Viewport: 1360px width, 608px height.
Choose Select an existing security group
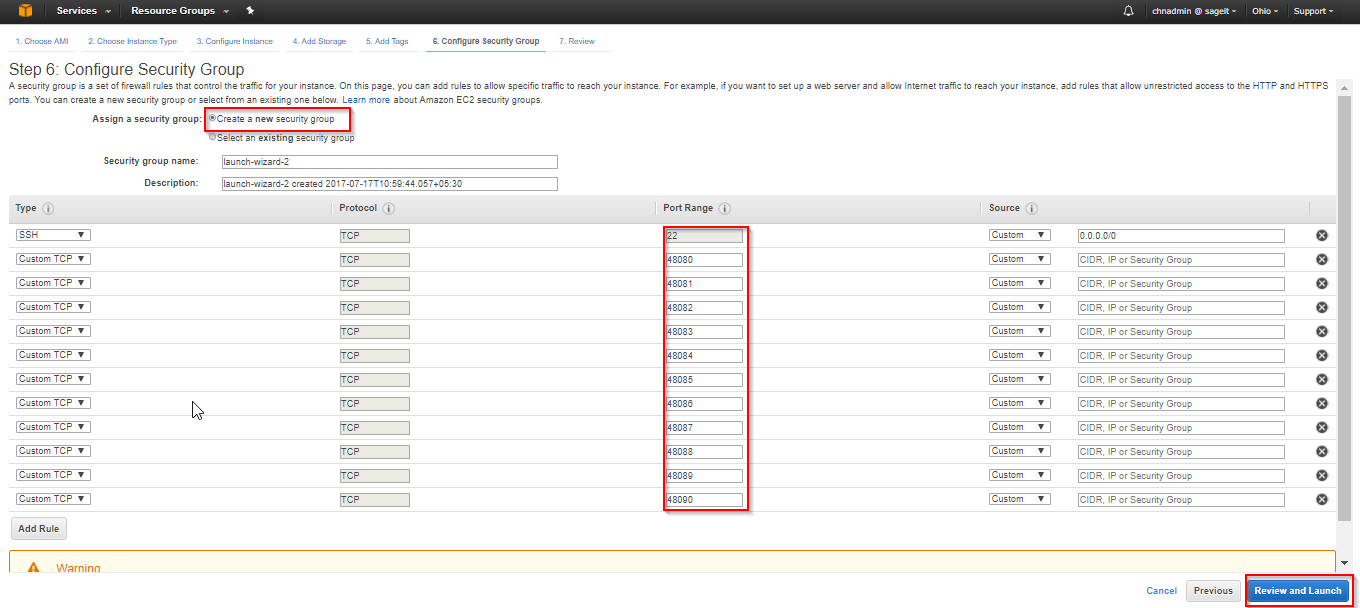point(213,137)
